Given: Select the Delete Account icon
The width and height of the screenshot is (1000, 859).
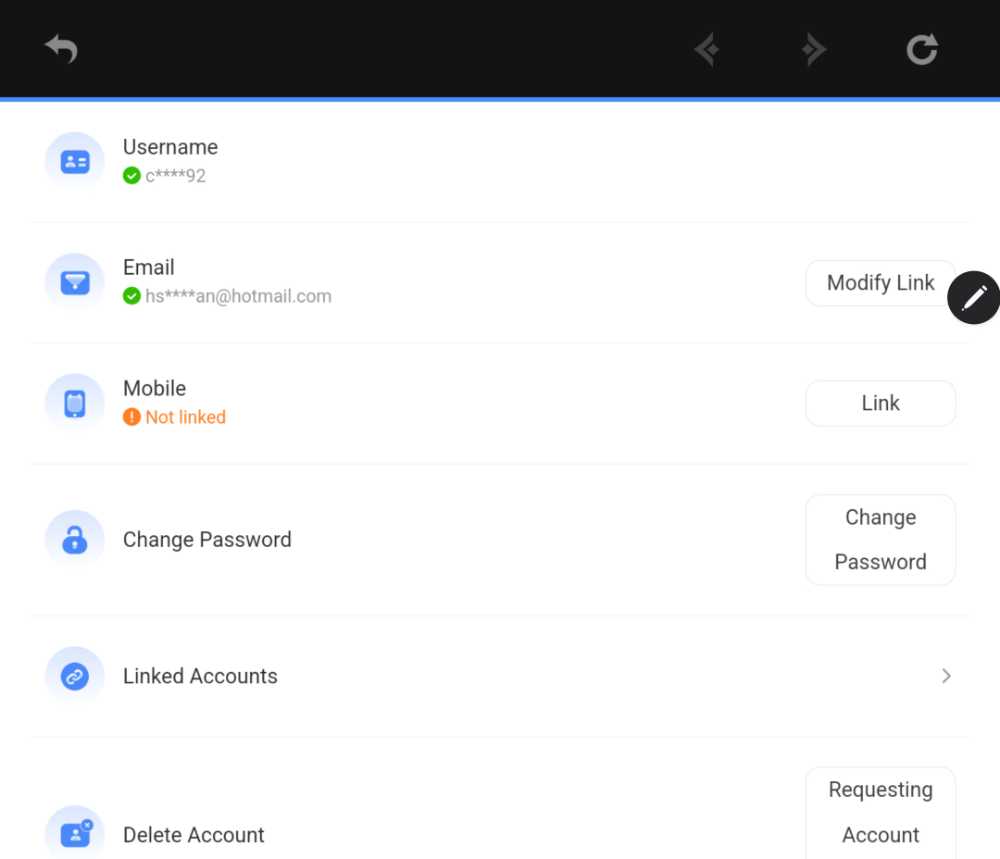Looking at the screenshot, I should (75, 834).
